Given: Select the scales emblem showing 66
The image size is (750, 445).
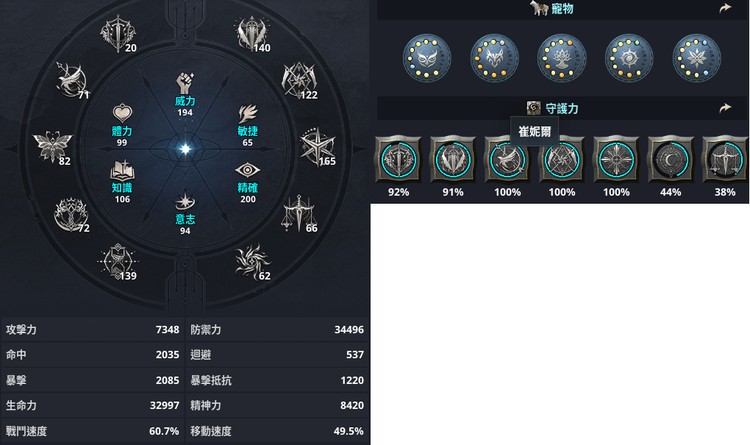Looking at the screenshot, I should [x=299, y=213].
